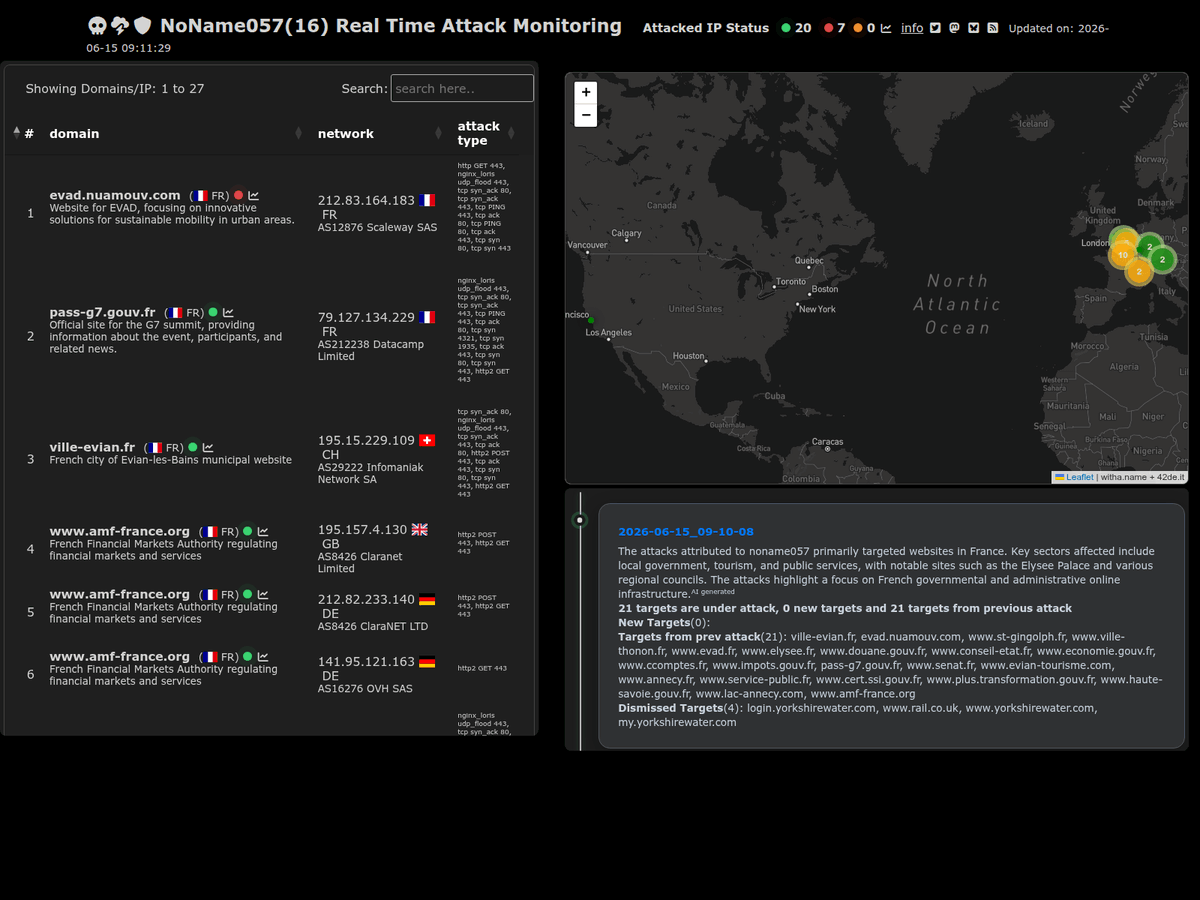
Task: Click AS16276 OVH SAS text
Action: pos(365,688)
